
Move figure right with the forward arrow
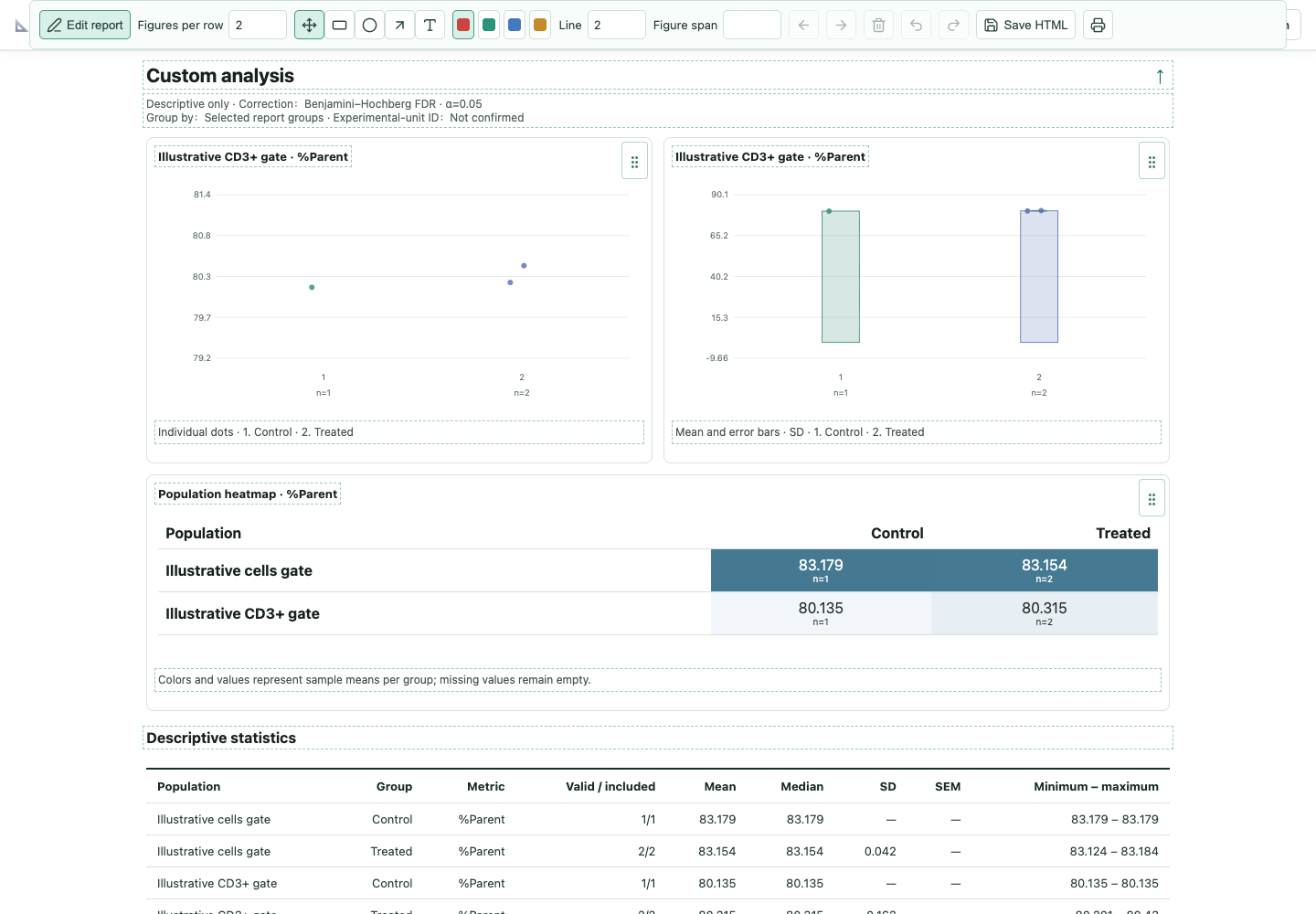[841, 25]
